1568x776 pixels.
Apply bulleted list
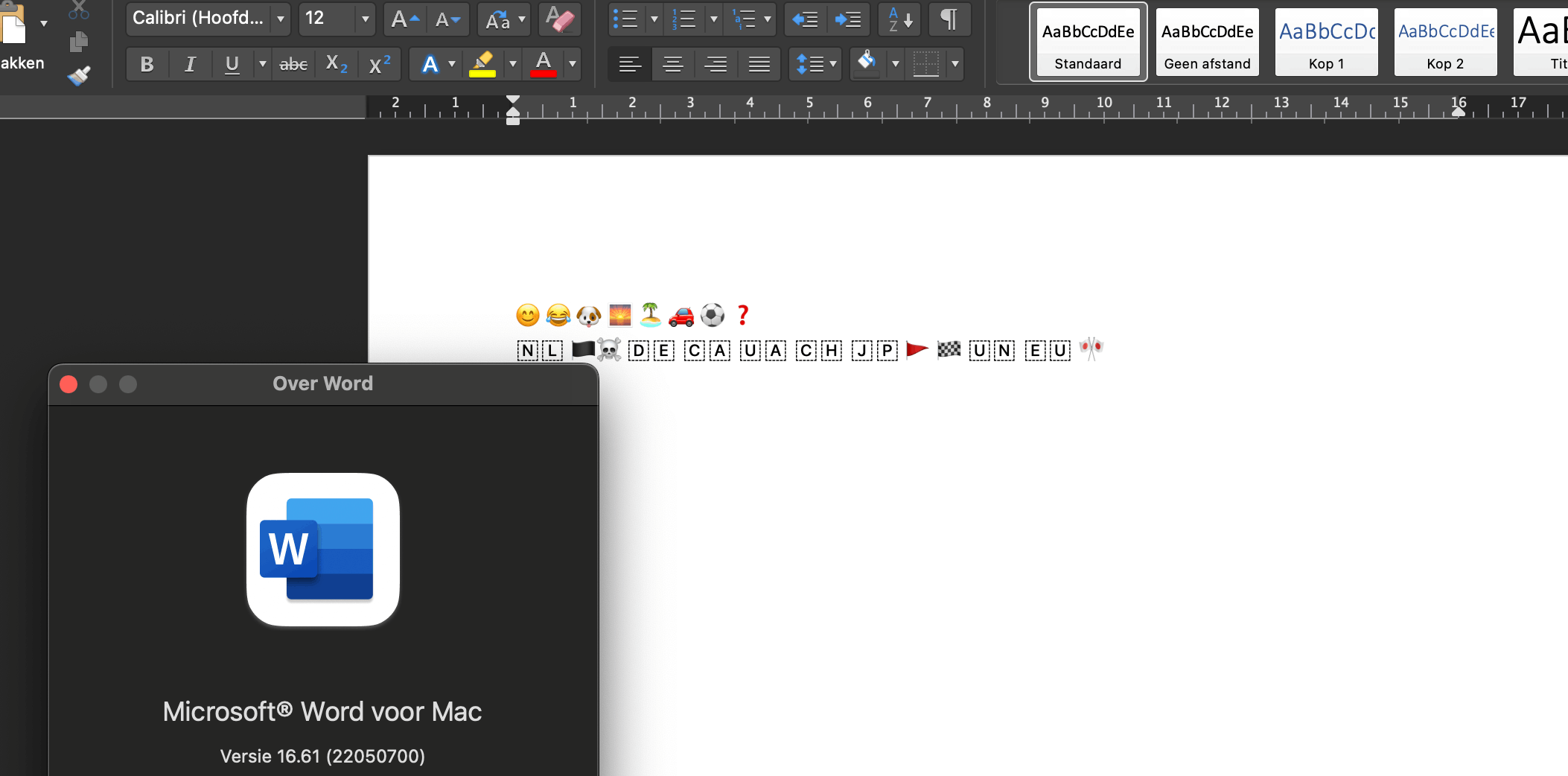(626, 19)
